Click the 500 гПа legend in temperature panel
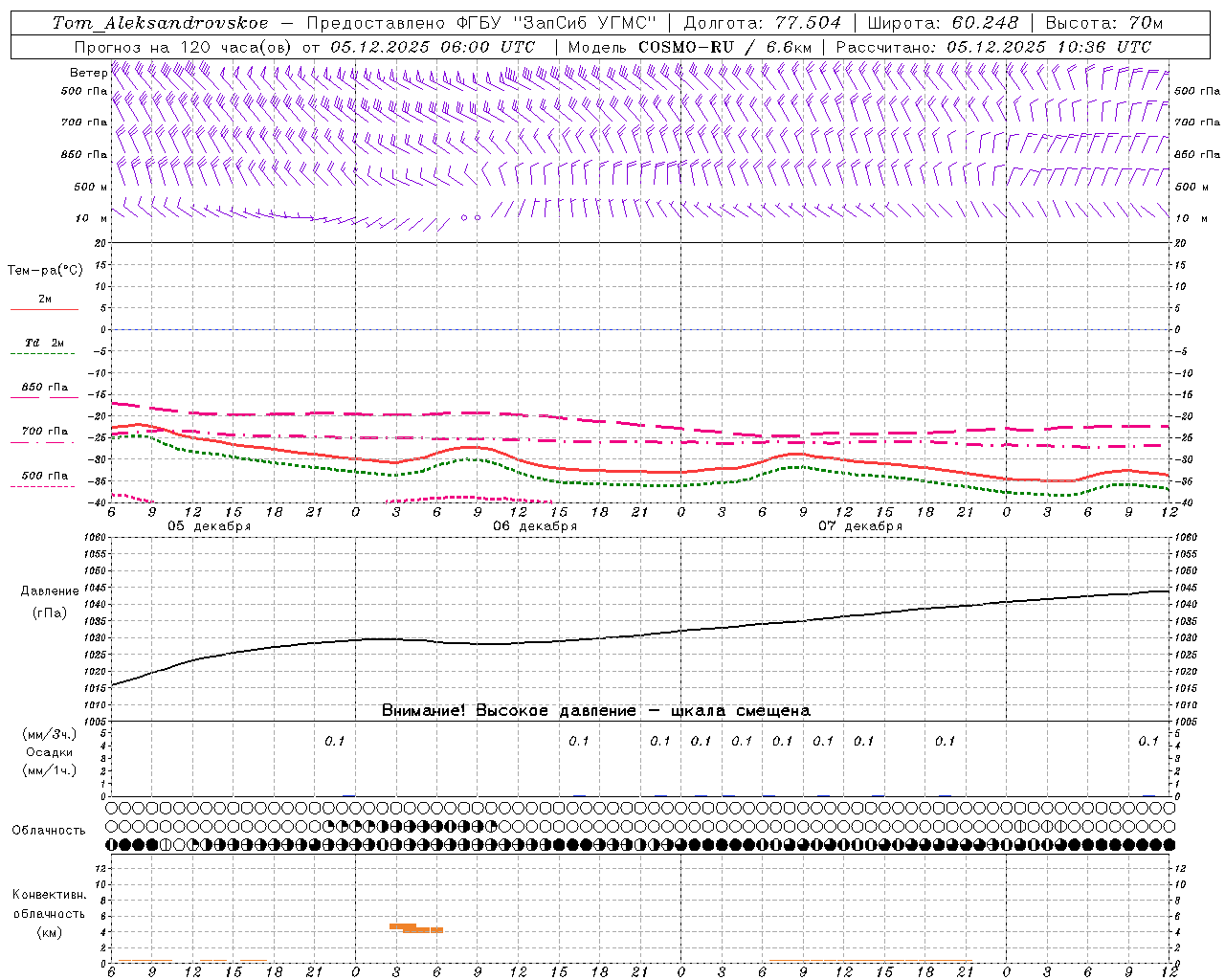1225x980 pixels. pos(44,479)
